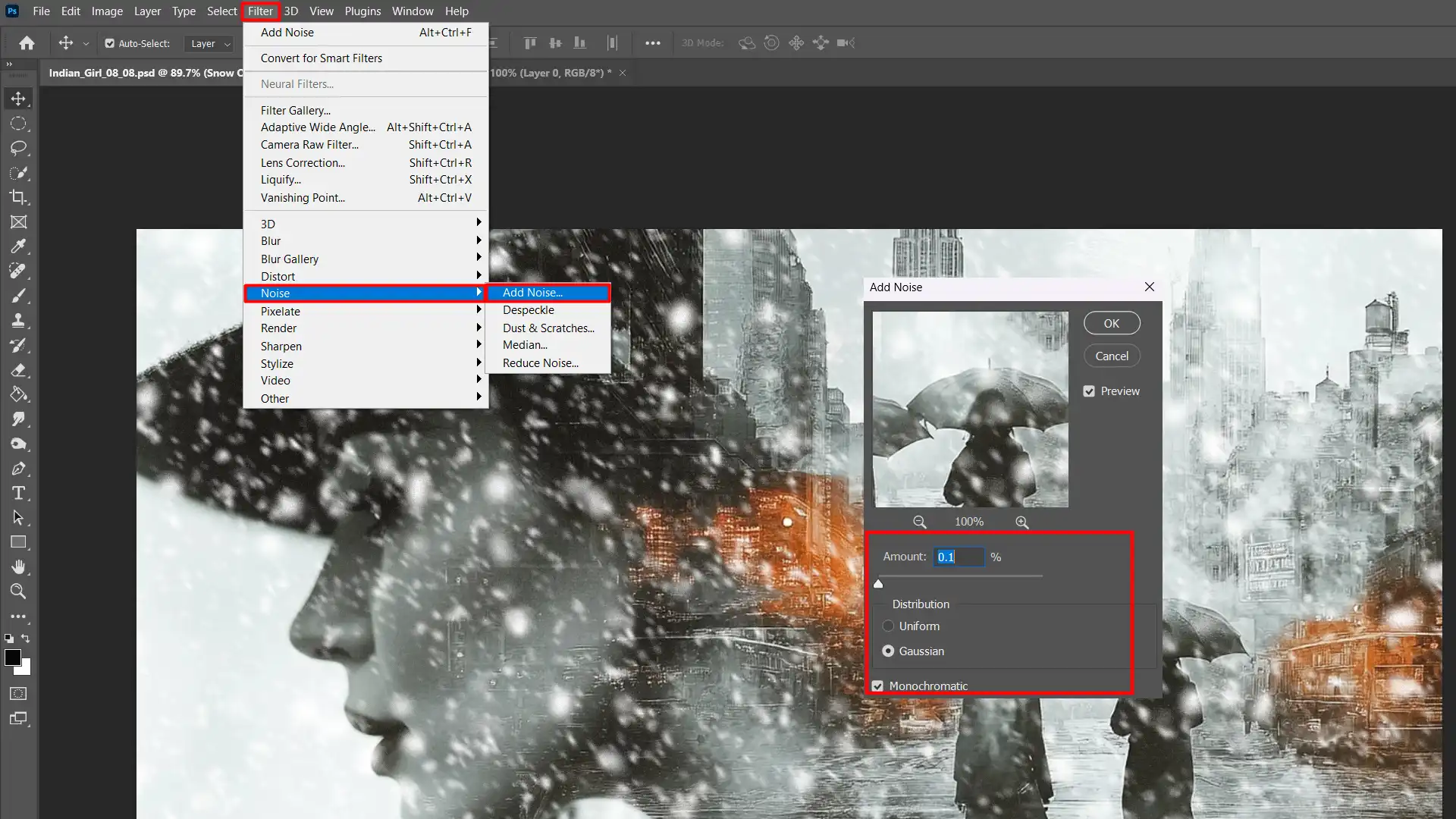Select the Type tool
Screen dimensions: 1456x819
click(x=19, y=493)
